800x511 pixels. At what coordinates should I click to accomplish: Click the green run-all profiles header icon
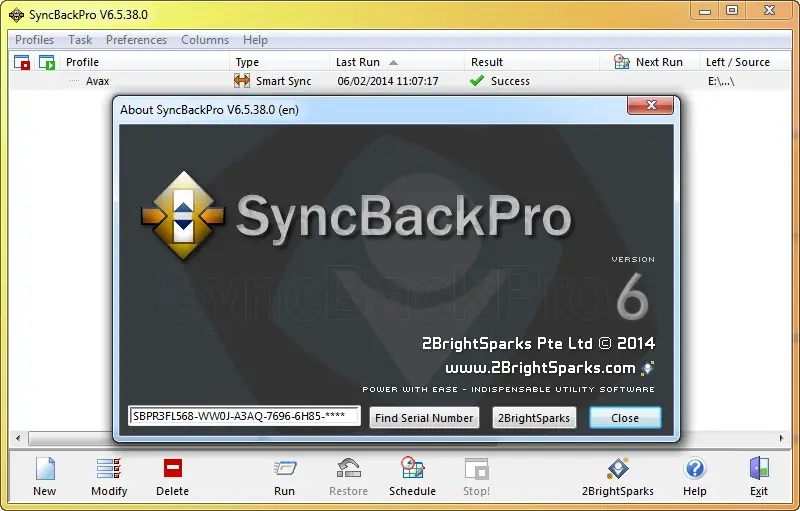[47, 62]
